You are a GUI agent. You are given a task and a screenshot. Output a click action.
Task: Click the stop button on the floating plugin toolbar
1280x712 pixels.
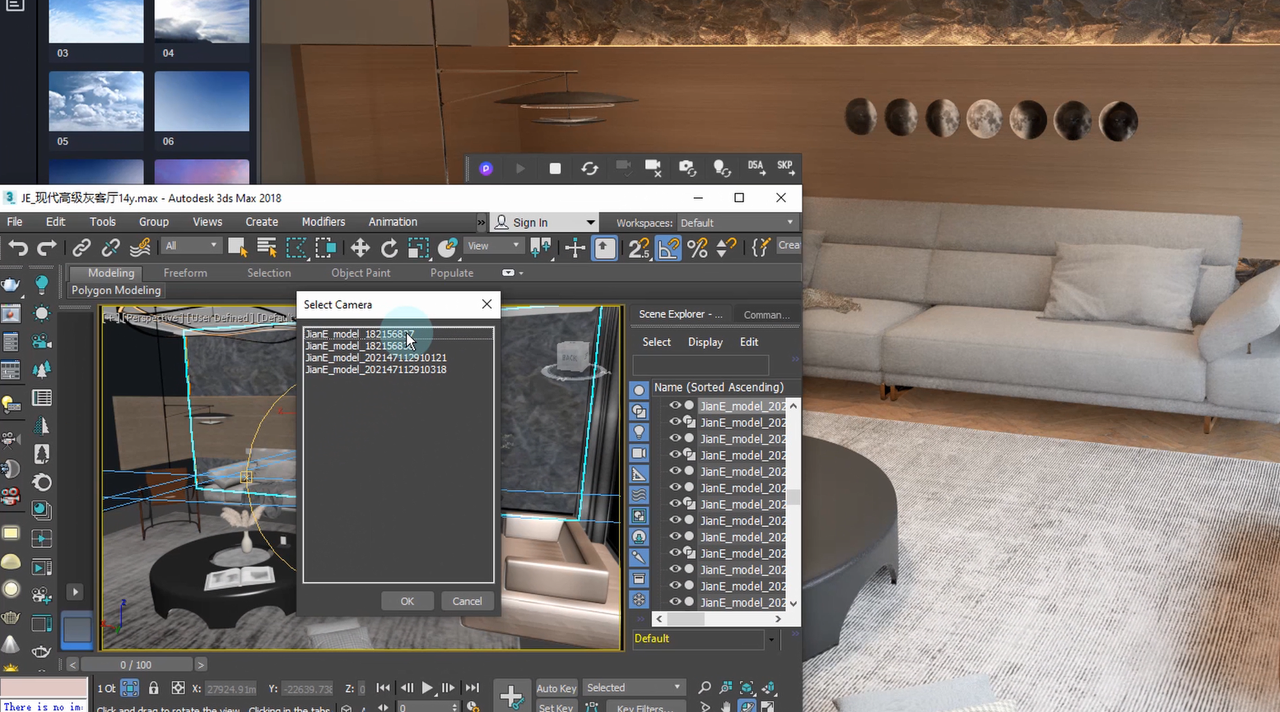555,169
